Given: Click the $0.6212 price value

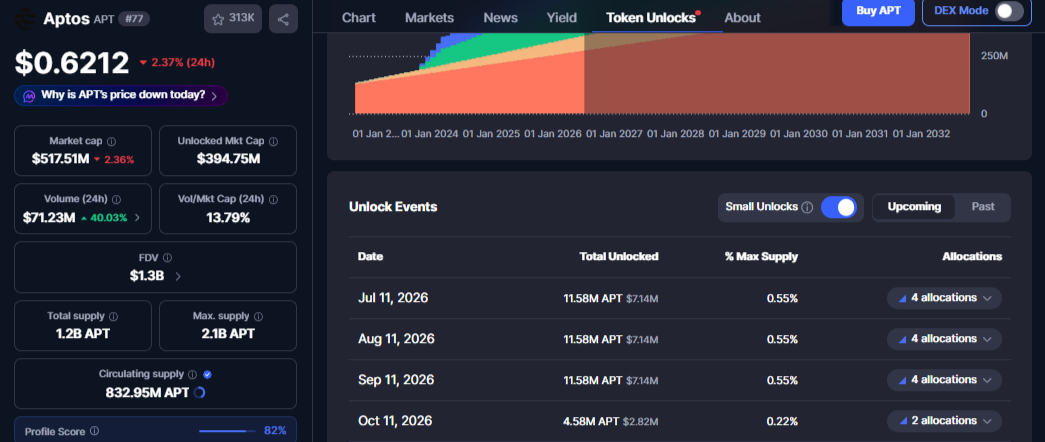Looking at the screenshot, I should click(72, 63).
